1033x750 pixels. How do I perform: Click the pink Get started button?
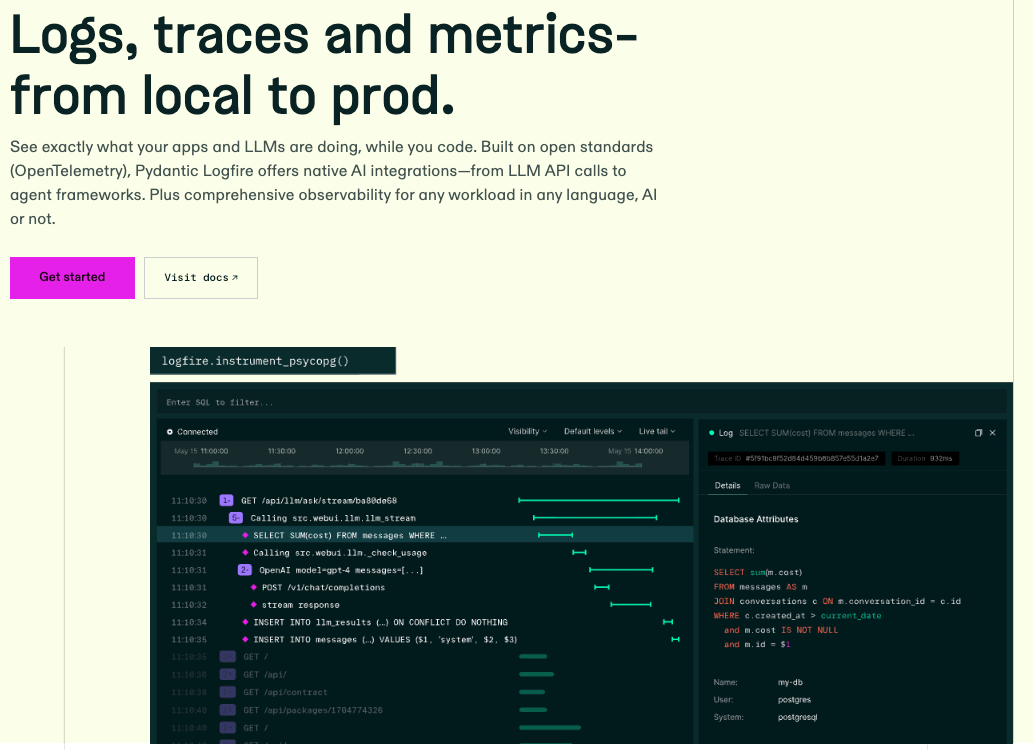pyautogui.click(x=72, y=277)
